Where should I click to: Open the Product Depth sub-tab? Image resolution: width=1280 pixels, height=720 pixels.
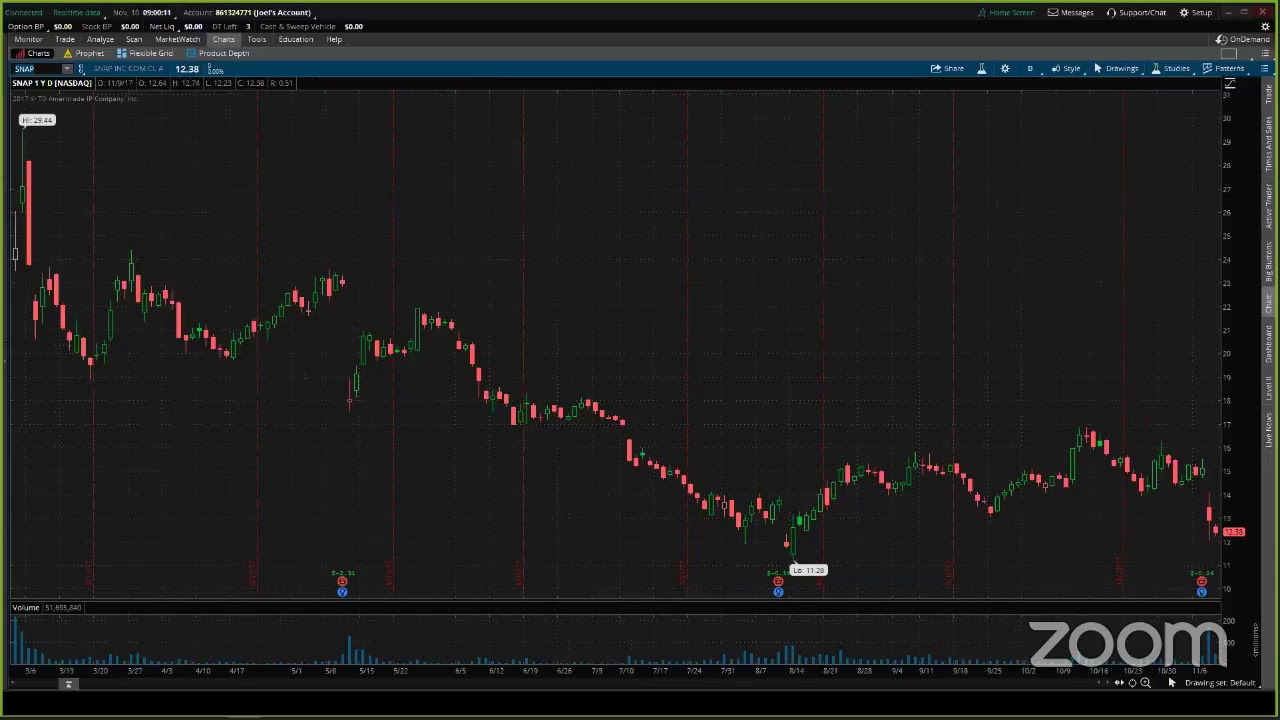coord(217,53)
